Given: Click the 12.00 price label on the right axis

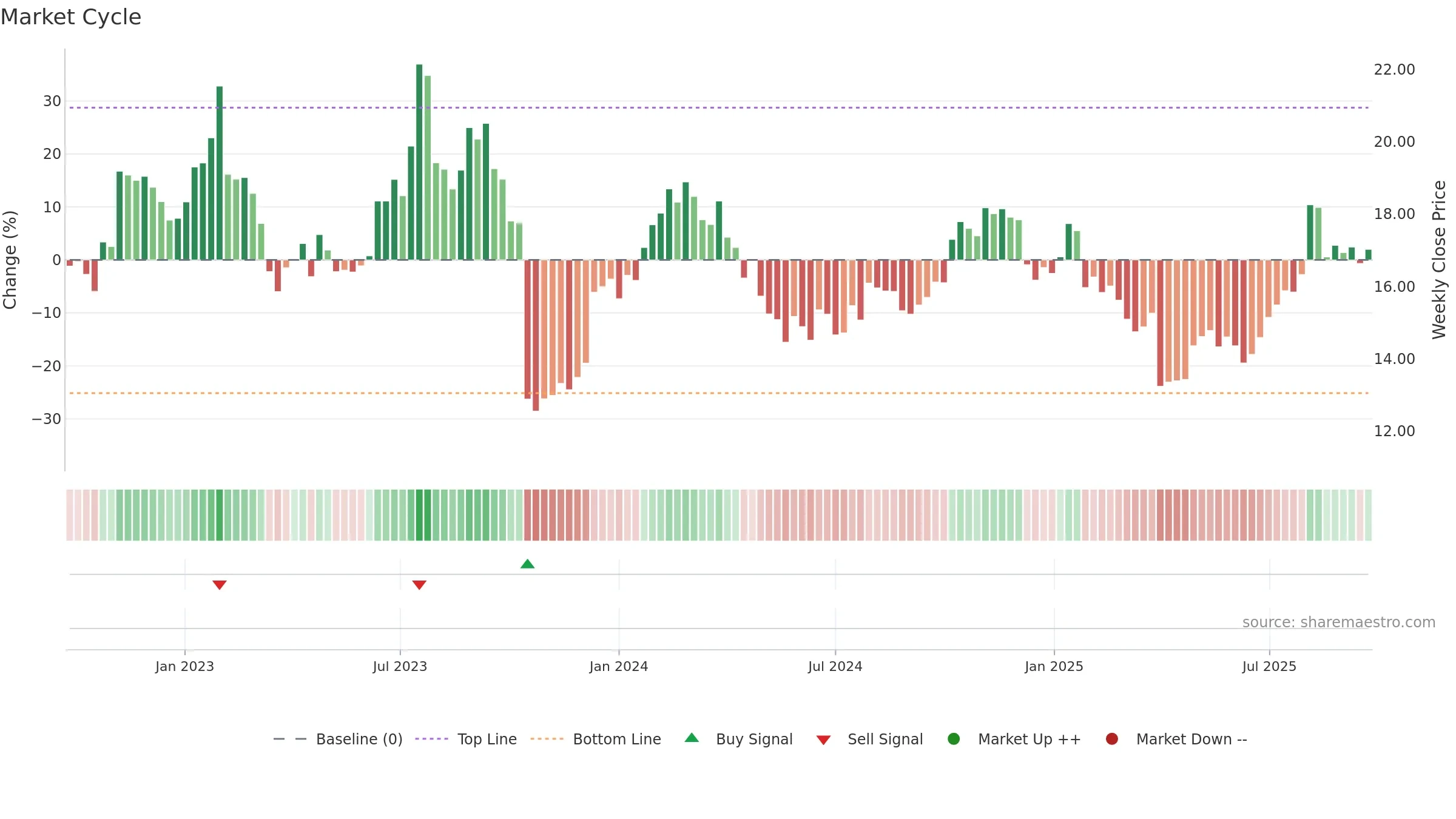Looking at the screenshot, I should (1394, 431).
